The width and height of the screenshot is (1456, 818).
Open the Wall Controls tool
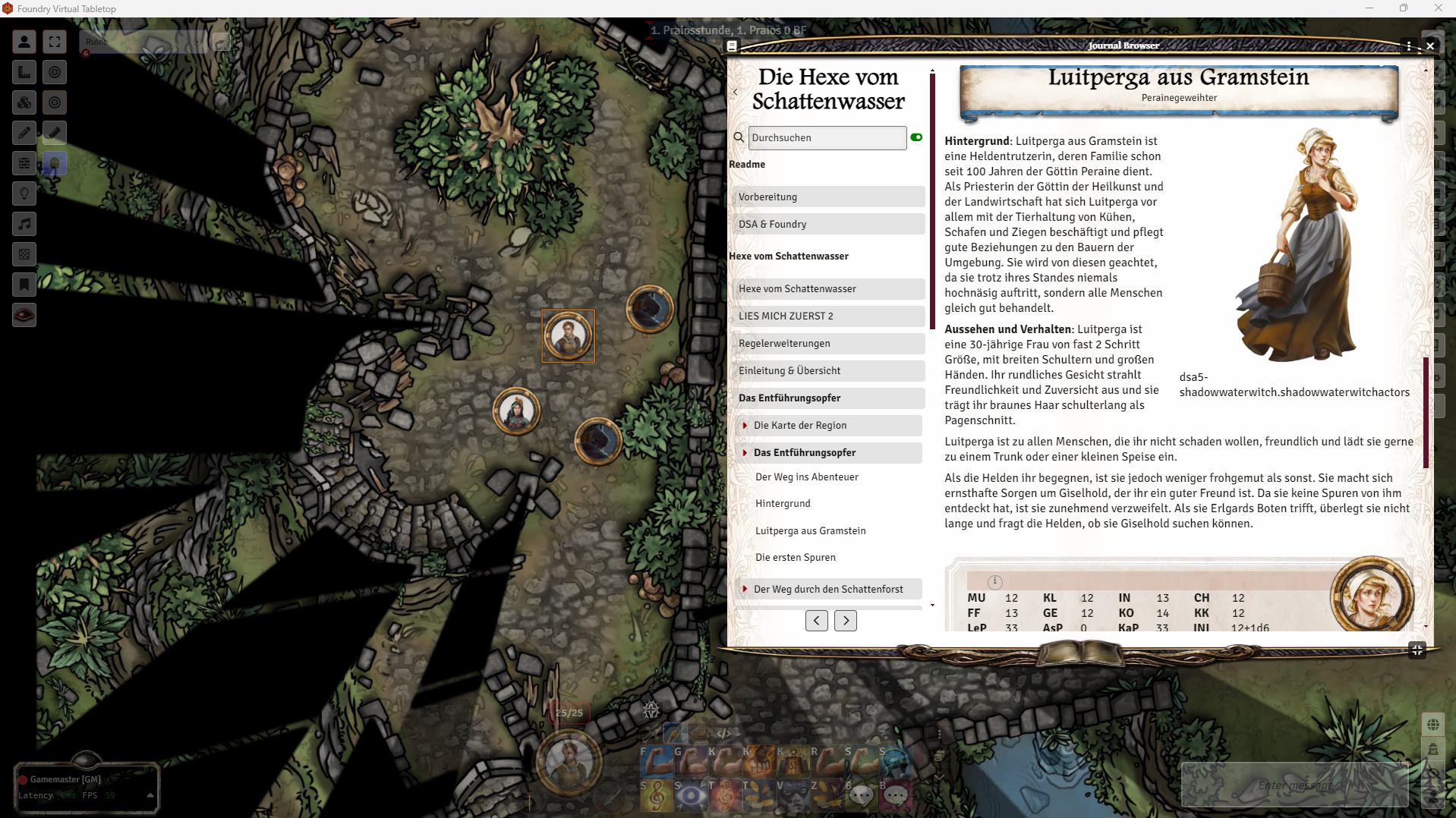click(24, 163)
